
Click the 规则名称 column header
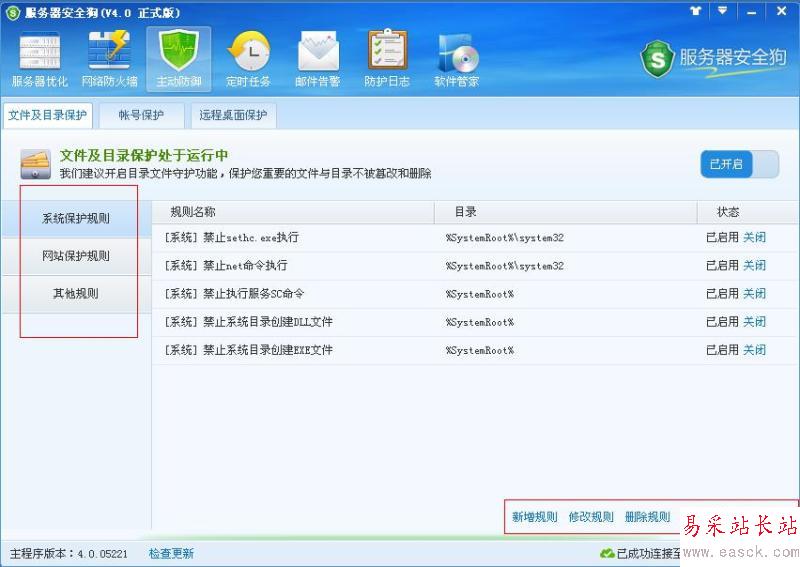tap(293, 212)
